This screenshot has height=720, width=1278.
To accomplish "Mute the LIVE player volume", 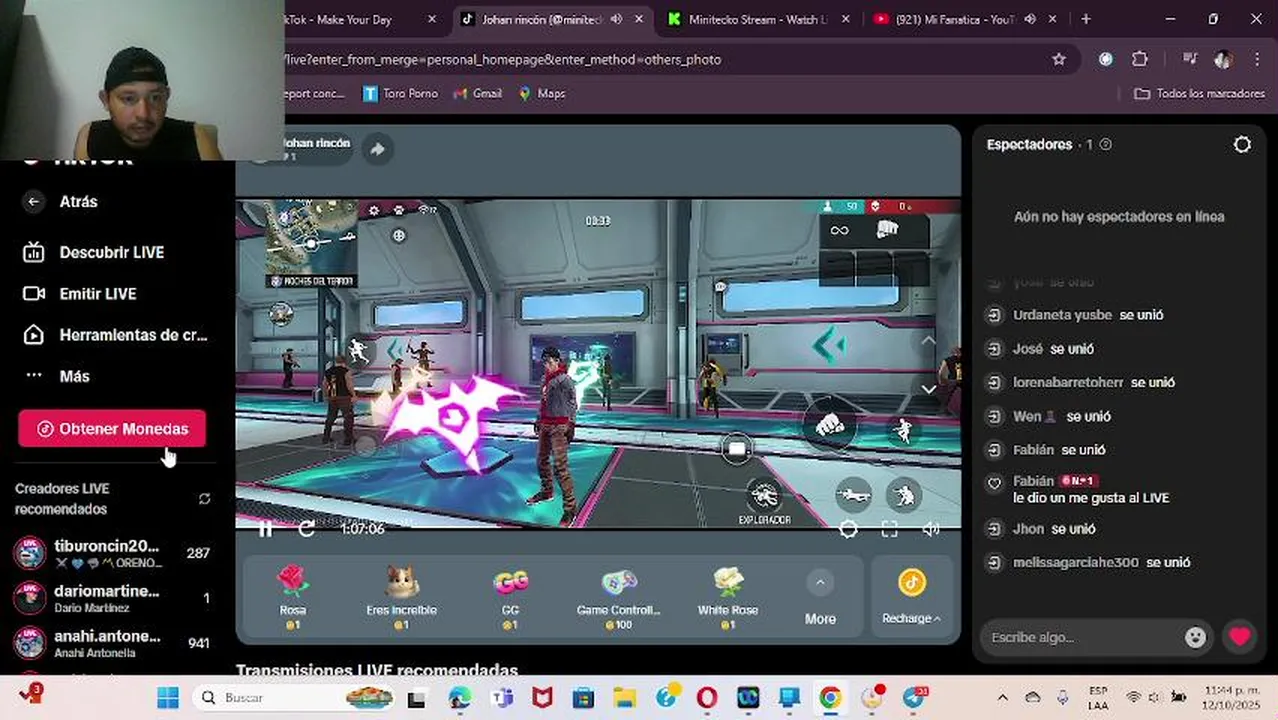I will click(931, 530).
